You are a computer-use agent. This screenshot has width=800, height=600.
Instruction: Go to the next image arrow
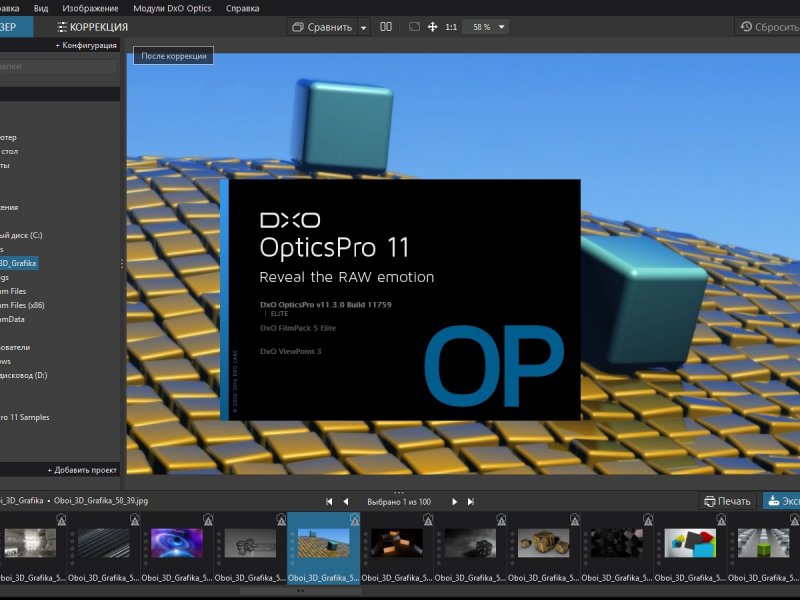click(454, 502)
